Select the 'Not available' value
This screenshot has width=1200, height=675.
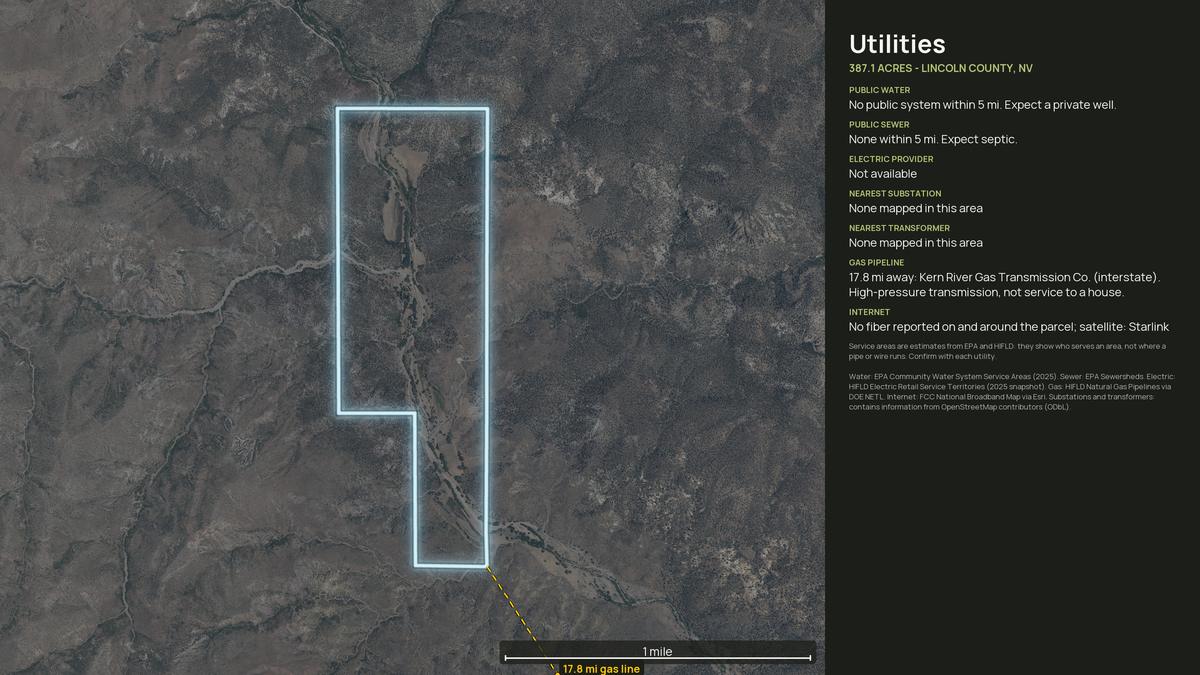[x=883, y=174]
